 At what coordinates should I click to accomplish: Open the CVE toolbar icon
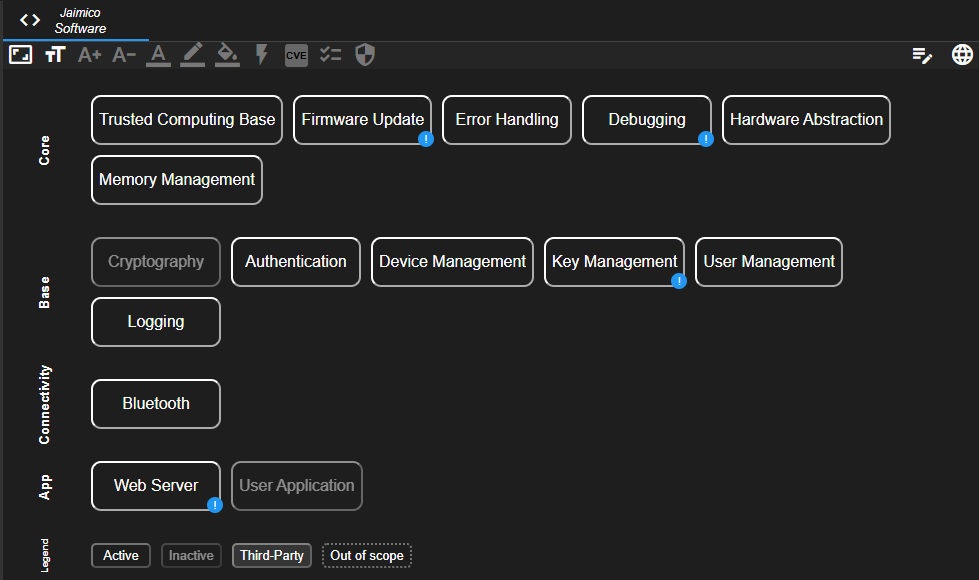pos(296,55)
